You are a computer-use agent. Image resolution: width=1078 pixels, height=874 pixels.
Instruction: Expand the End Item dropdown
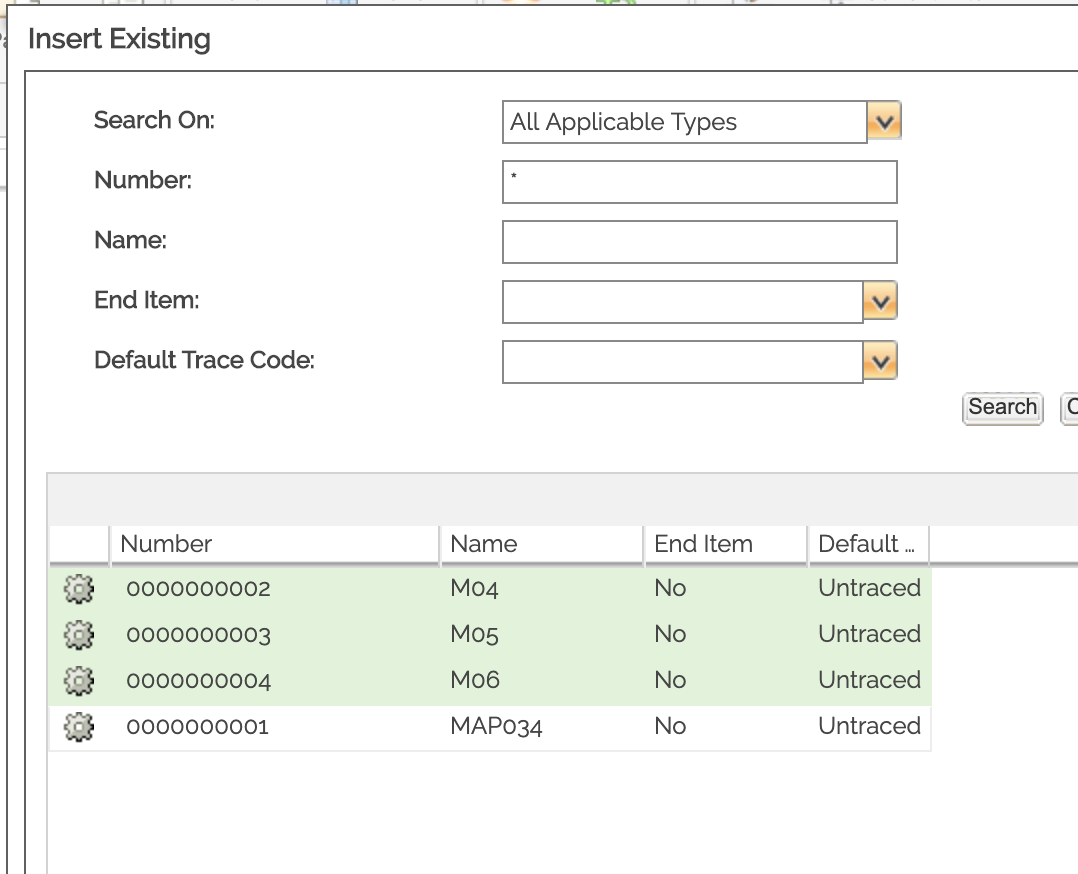[x=879, y=302]
